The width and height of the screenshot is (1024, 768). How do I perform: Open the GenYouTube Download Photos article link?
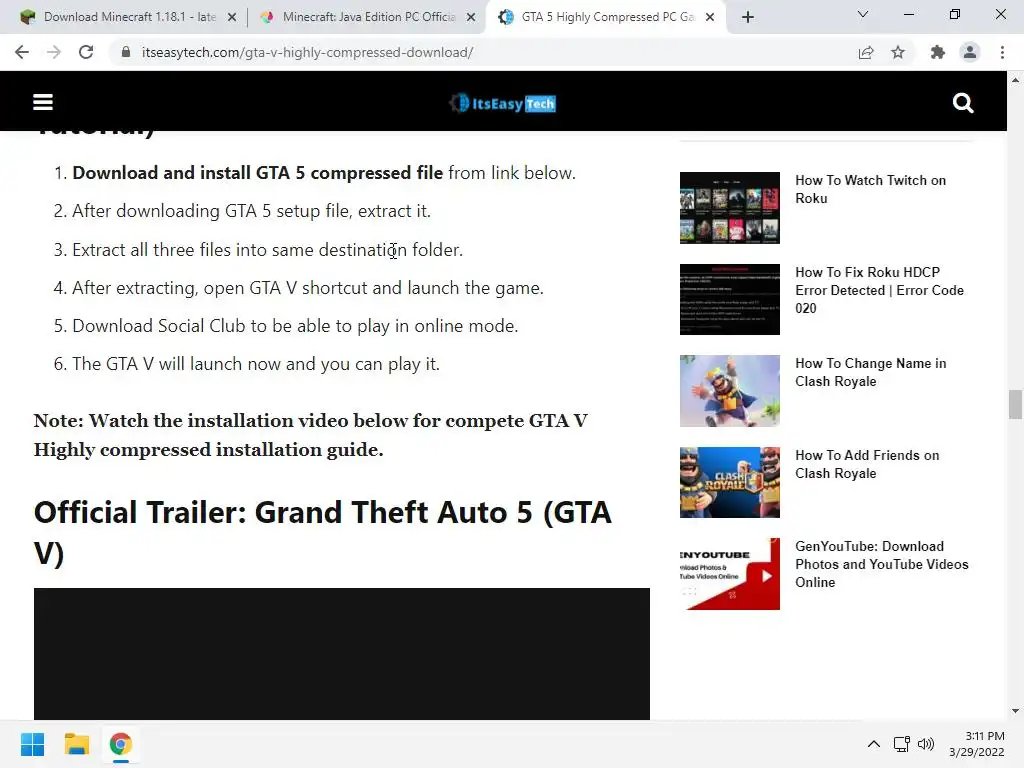pyautogui.click(x=882, y=564)
